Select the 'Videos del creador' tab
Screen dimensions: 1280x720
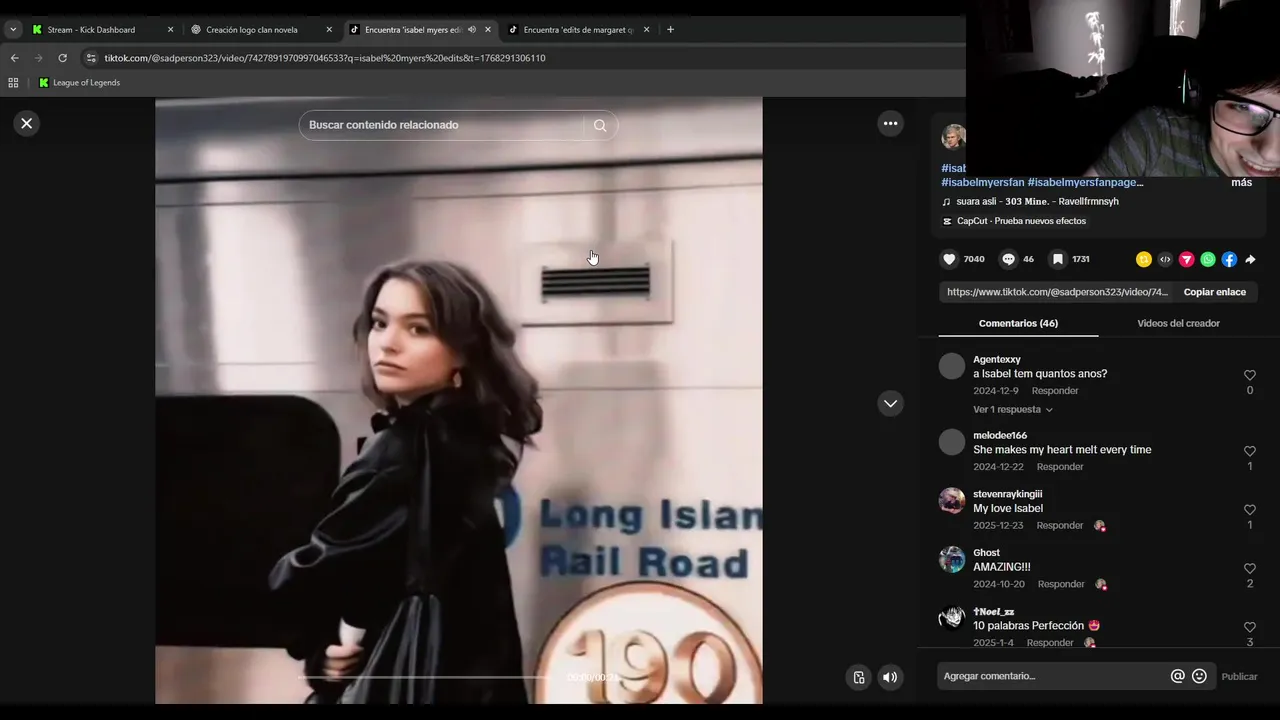pyautogui.click(x=1178, y=323)
